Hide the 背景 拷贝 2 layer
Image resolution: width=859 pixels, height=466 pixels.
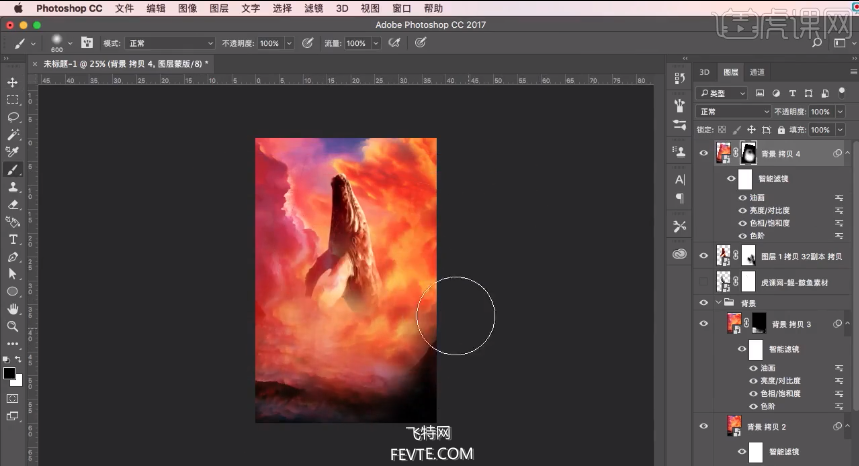click(704, 426)
